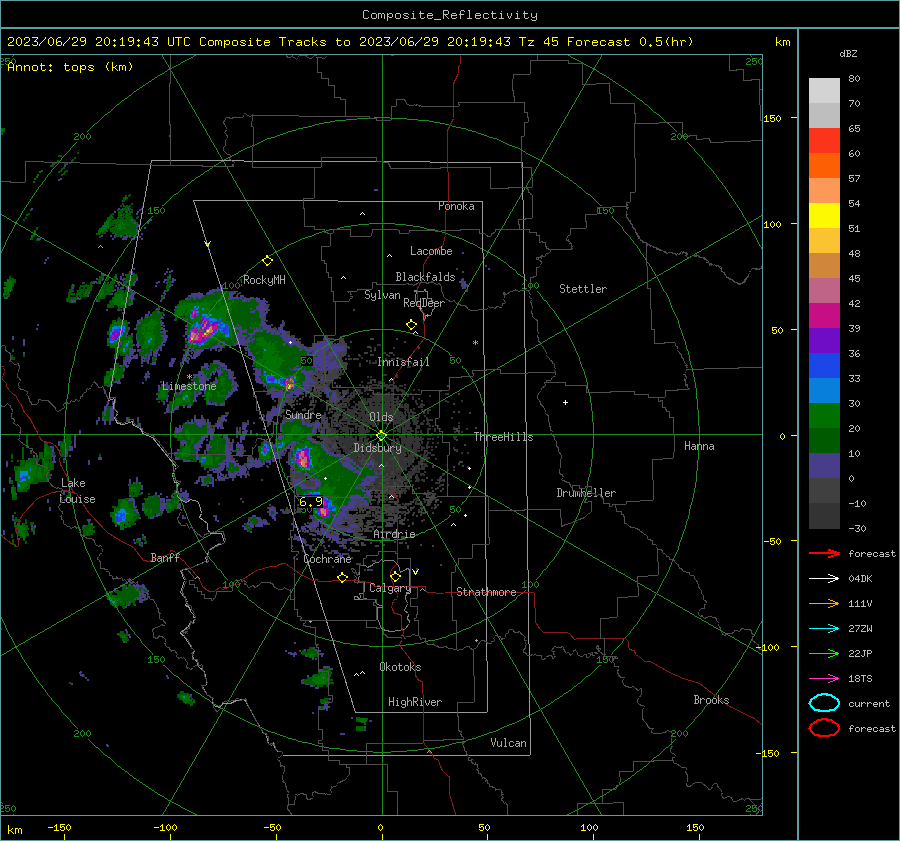This screenshot has width=900, height=841.
Task: Click the yellow diamond marker above Calgary
Action: 395,576
